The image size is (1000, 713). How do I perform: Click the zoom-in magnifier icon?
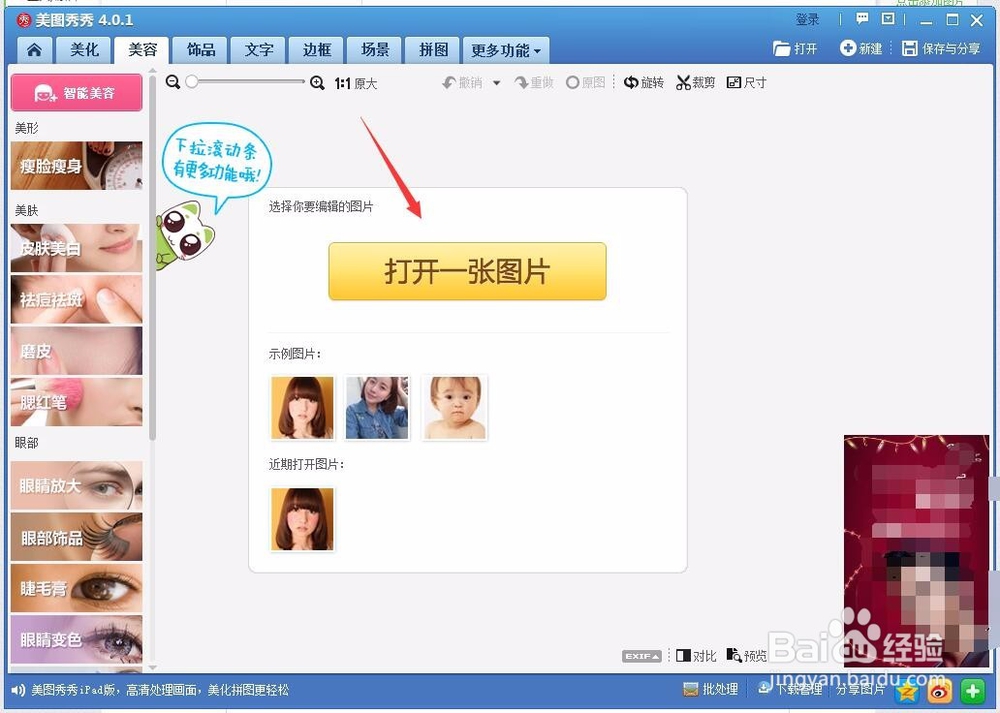(x=318, y=84)
